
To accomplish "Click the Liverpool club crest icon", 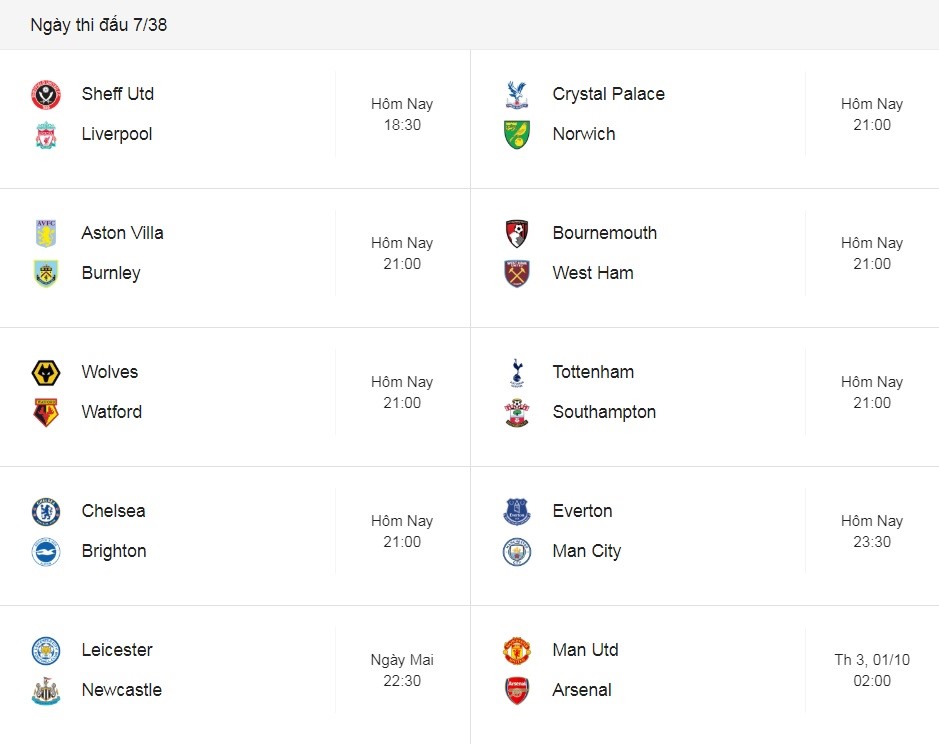I will pos(46,135).
